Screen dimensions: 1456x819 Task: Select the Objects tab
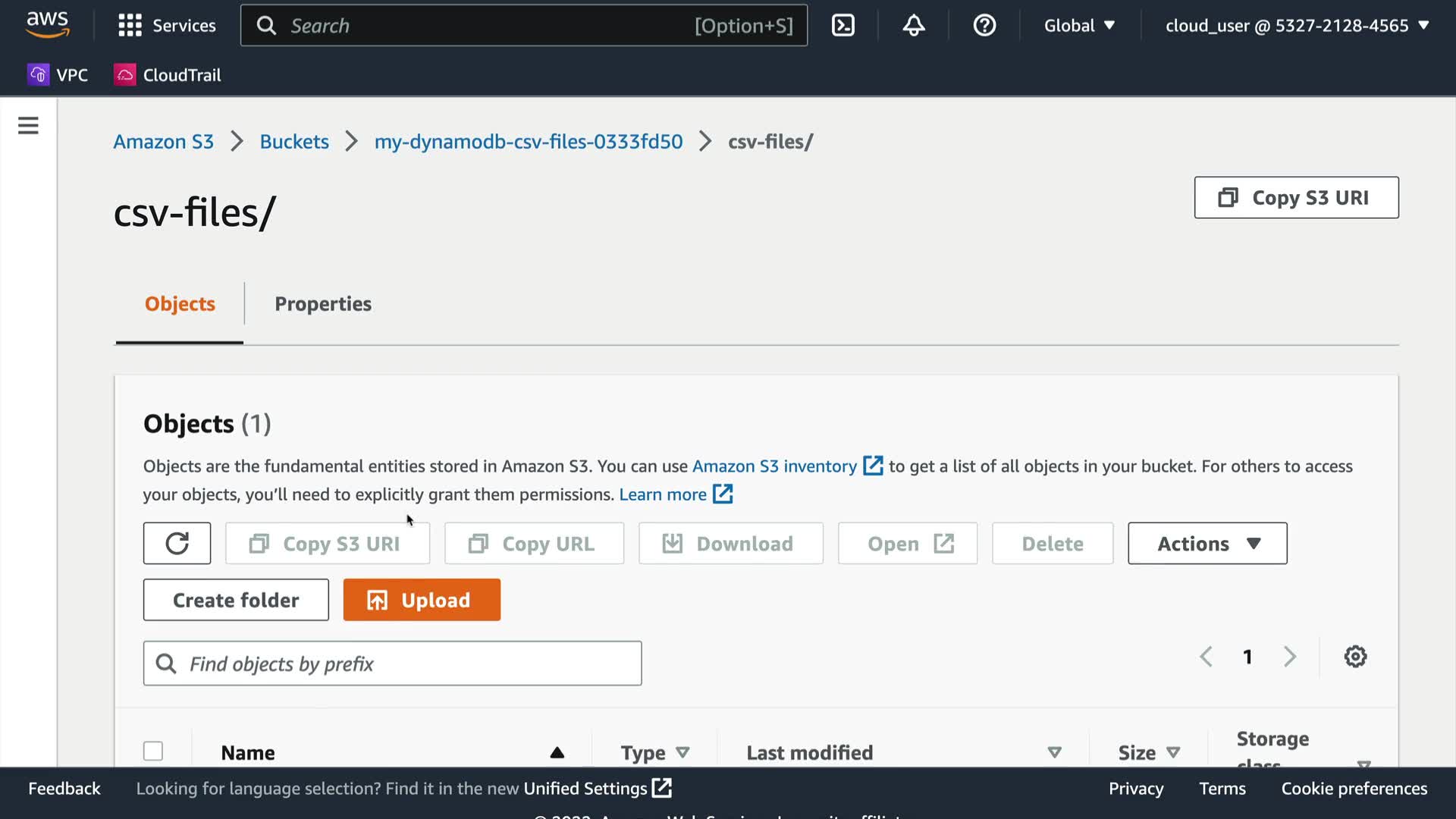[180, 304]
